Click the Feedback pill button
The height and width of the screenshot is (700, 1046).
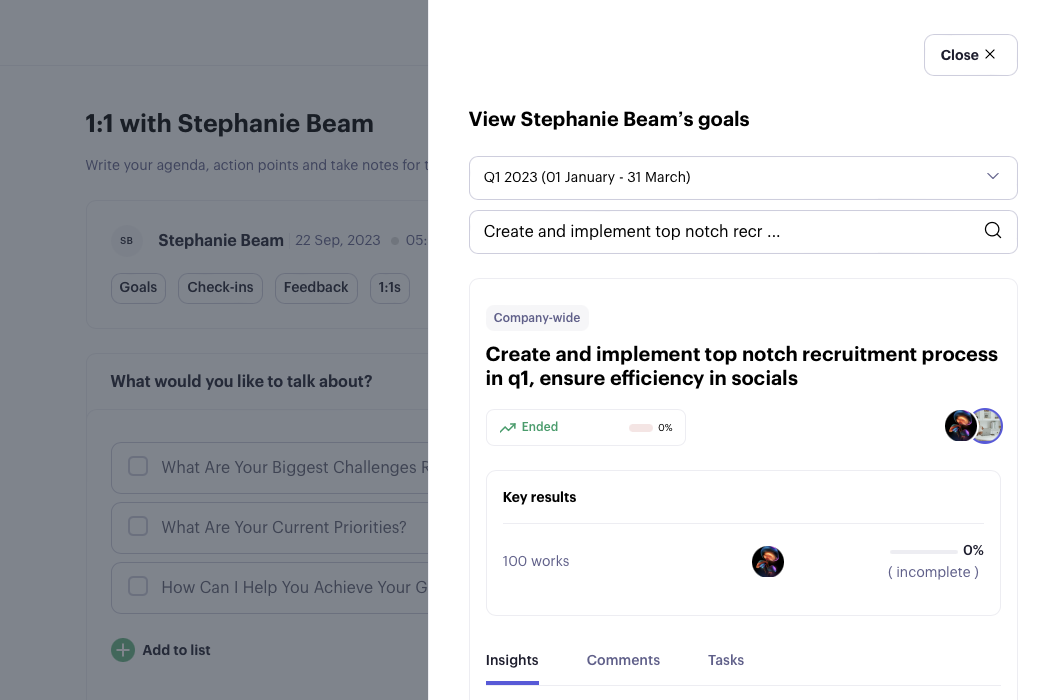tap(316, 288)
